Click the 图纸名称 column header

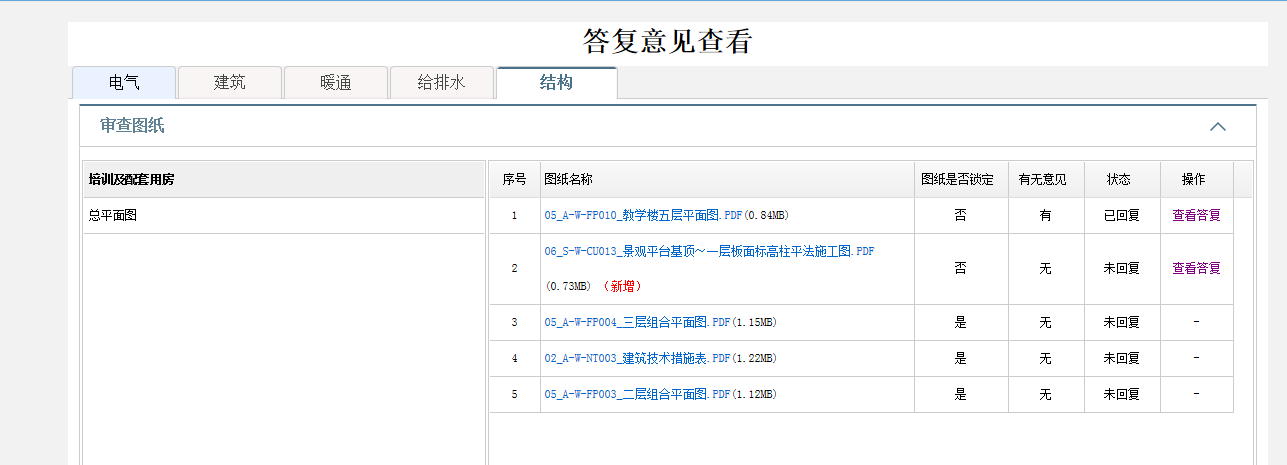click(569, 180)
